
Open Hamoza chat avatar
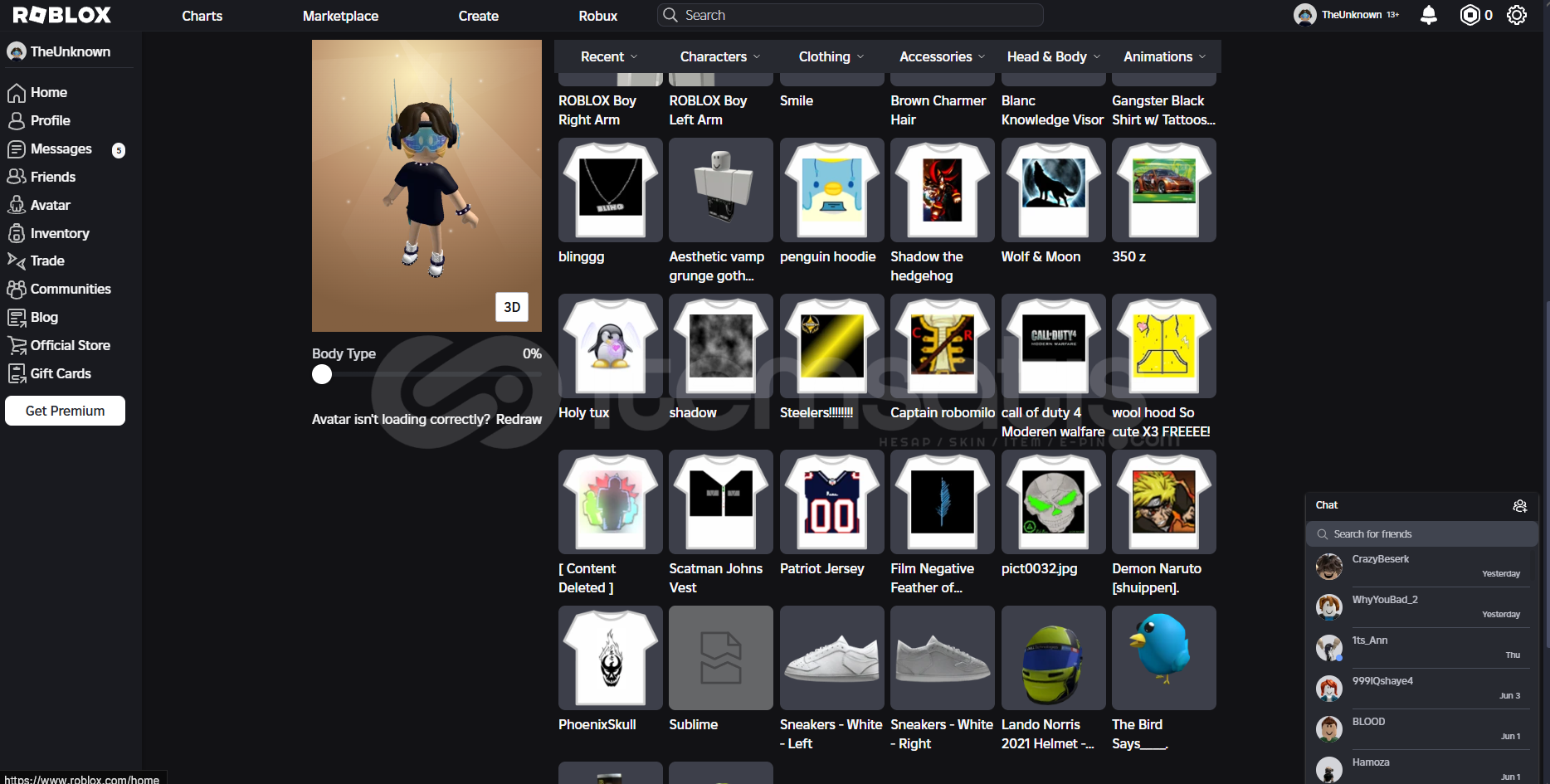click(1329, 770)
